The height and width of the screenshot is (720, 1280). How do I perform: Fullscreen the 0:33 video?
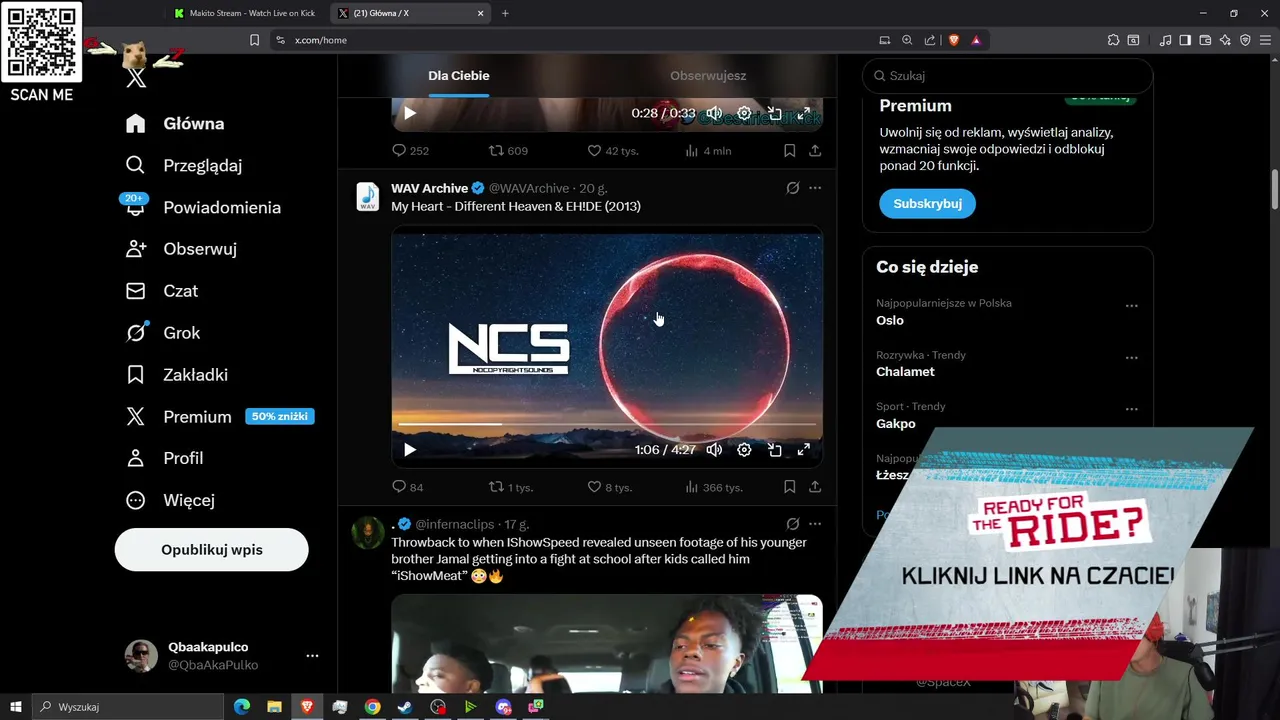(x=803, y=113)
